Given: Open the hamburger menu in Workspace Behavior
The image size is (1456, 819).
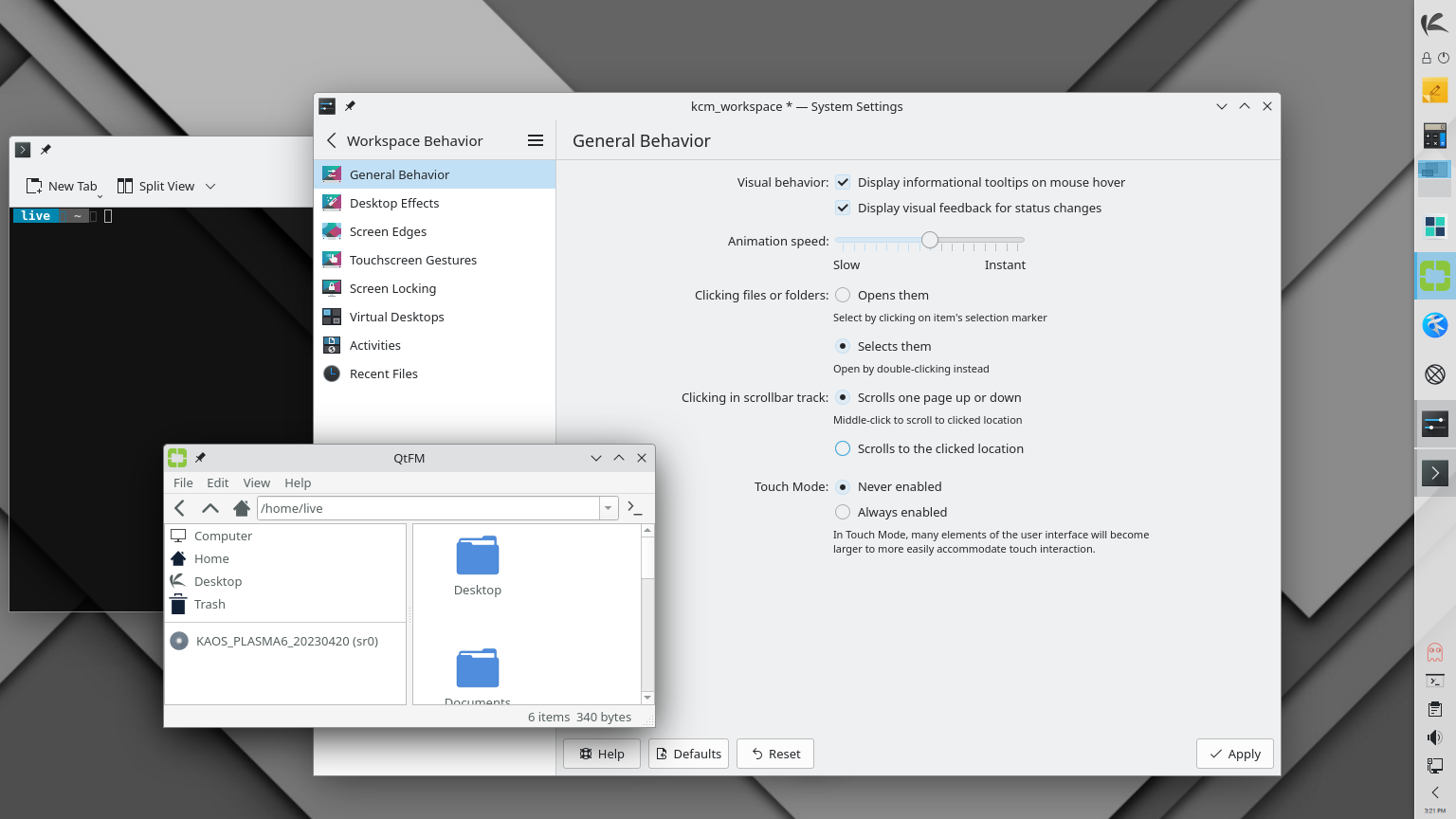Looking at the screenshot, I should click(536, 140).
